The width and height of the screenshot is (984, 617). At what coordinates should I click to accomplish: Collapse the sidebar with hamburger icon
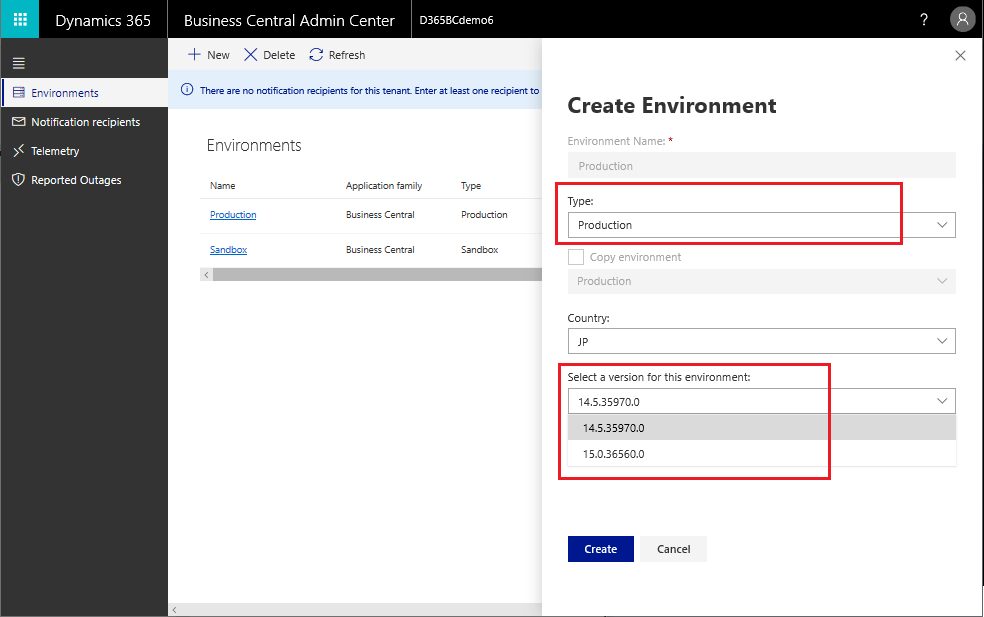coord(19,63)
